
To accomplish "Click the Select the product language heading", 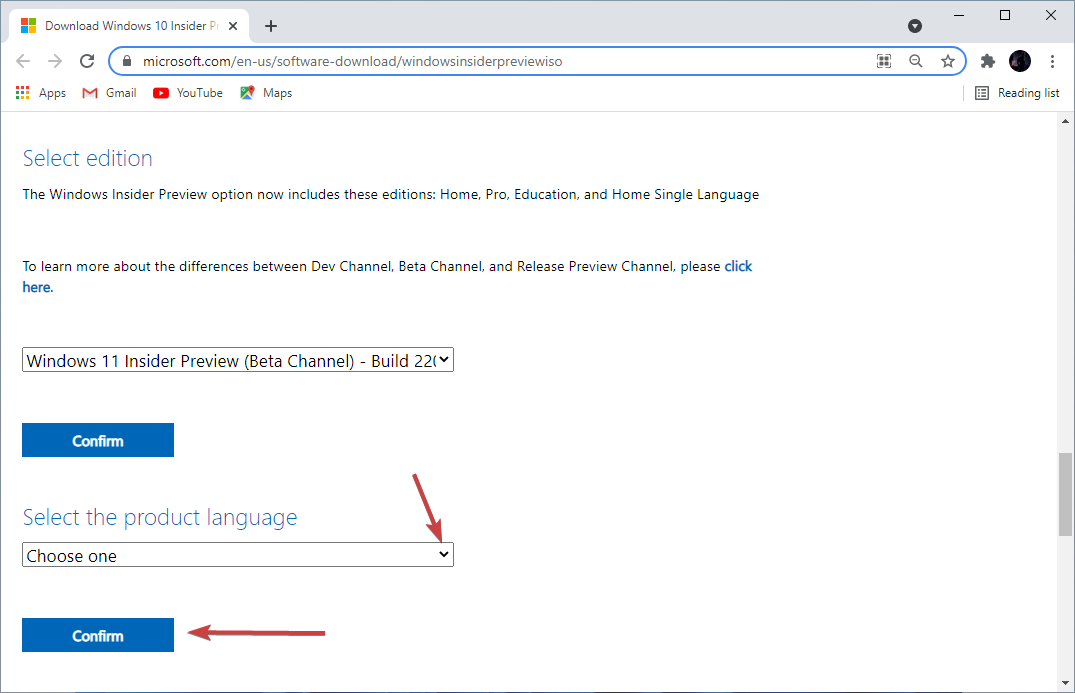I will 160,518.
